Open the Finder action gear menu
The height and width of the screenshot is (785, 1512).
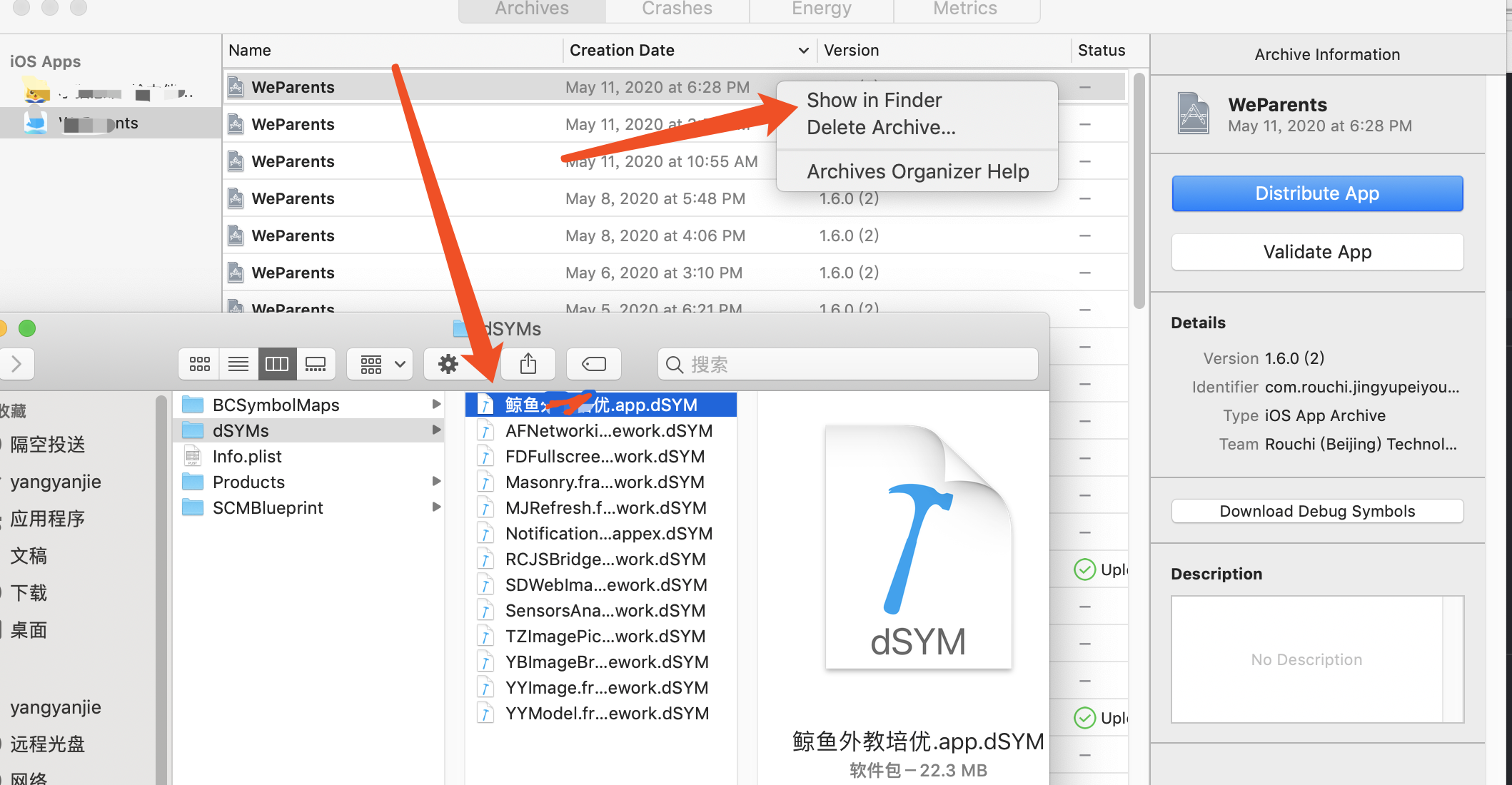(448, 364)
